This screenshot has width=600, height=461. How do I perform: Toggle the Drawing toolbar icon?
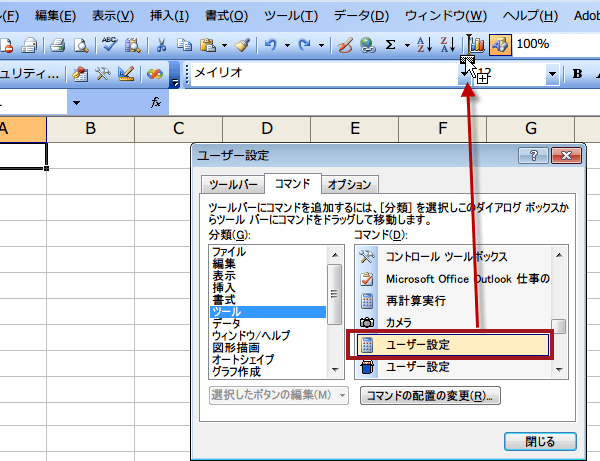click(500, 45)
